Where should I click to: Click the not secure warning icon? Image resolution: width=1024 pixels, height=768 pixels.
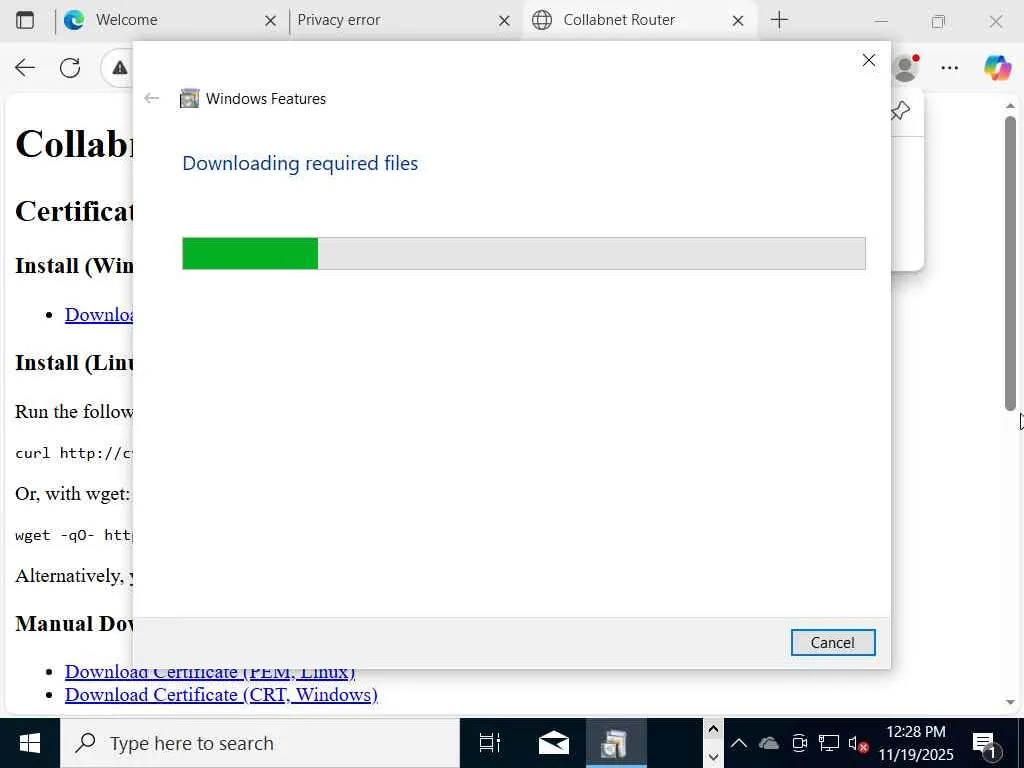(120, 67)
